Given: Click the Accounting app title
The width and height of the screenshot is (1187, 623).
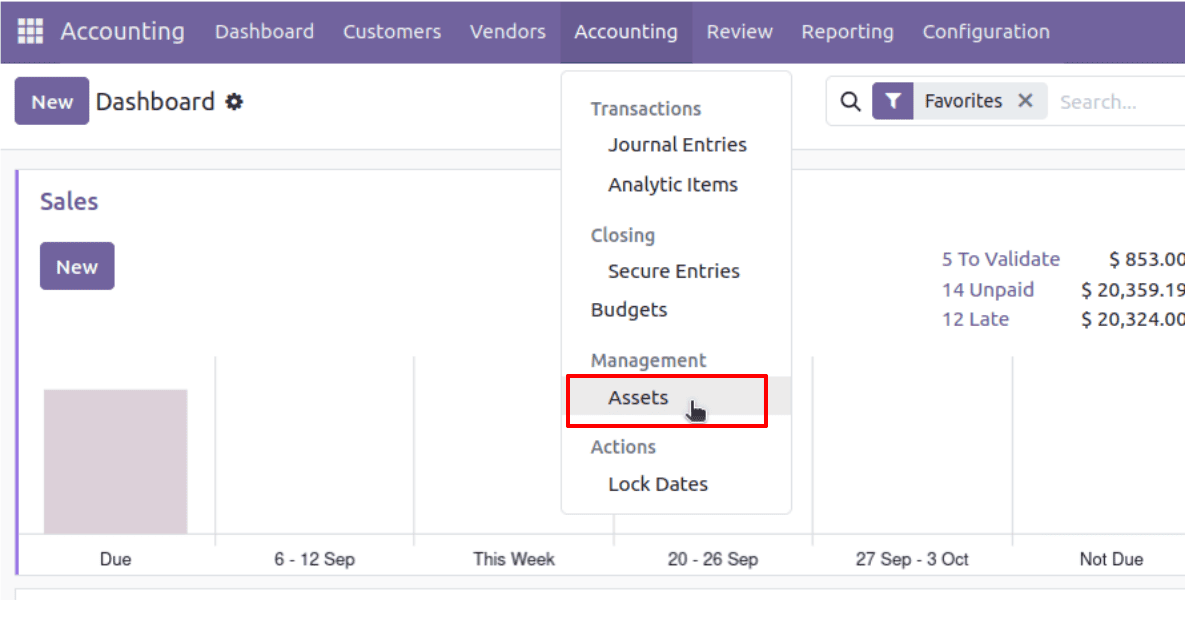Looking at the screenshot, I should pyautogui.click(x=123, y=31).
